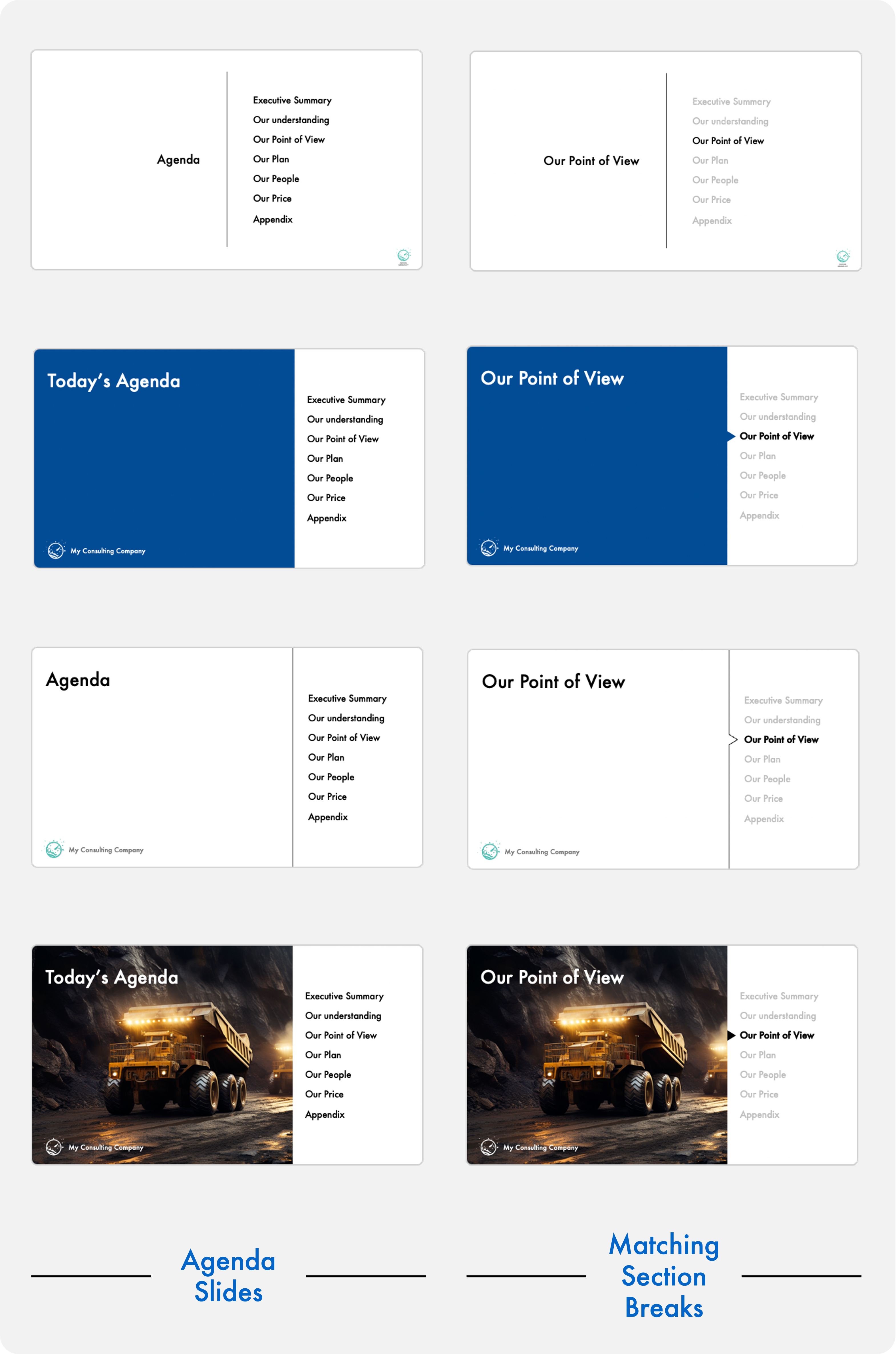Click greyed Our Price on top-right section slide
The image size is (896, 1354).
pyautogui.click(x=711, y=200)
